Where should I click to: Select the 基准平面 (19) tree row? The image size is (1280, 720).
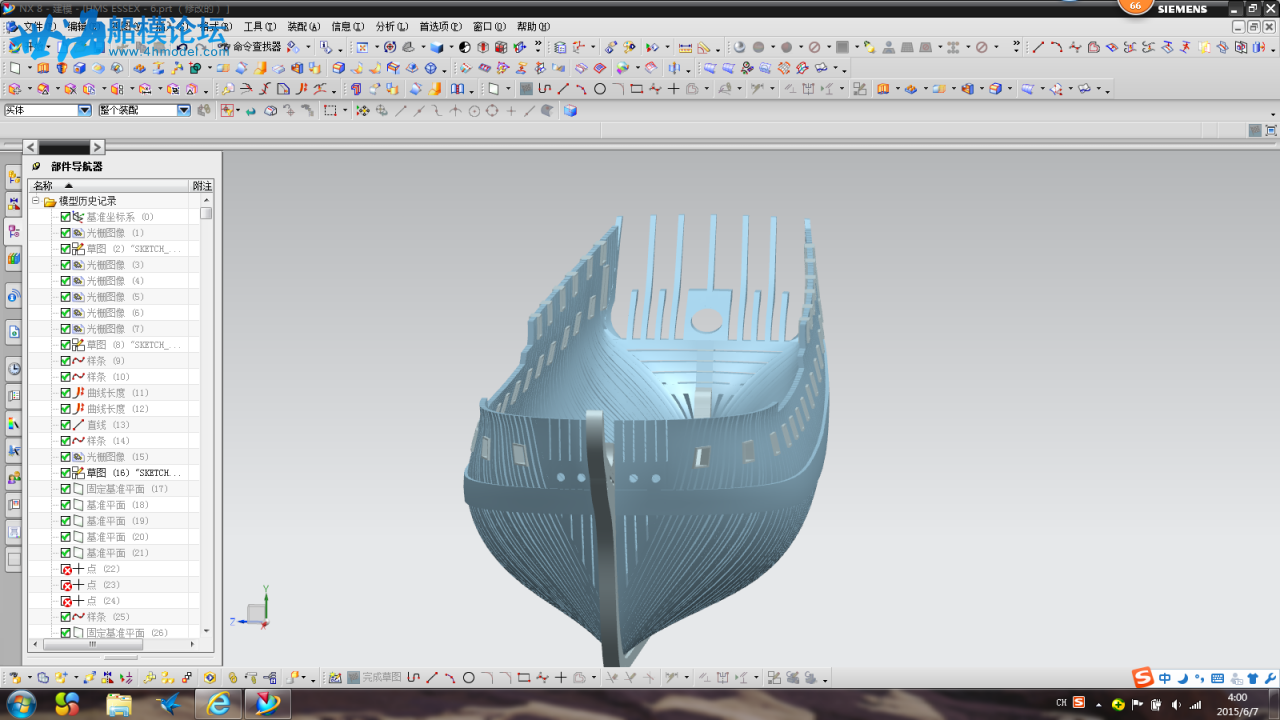click(114, 521)
